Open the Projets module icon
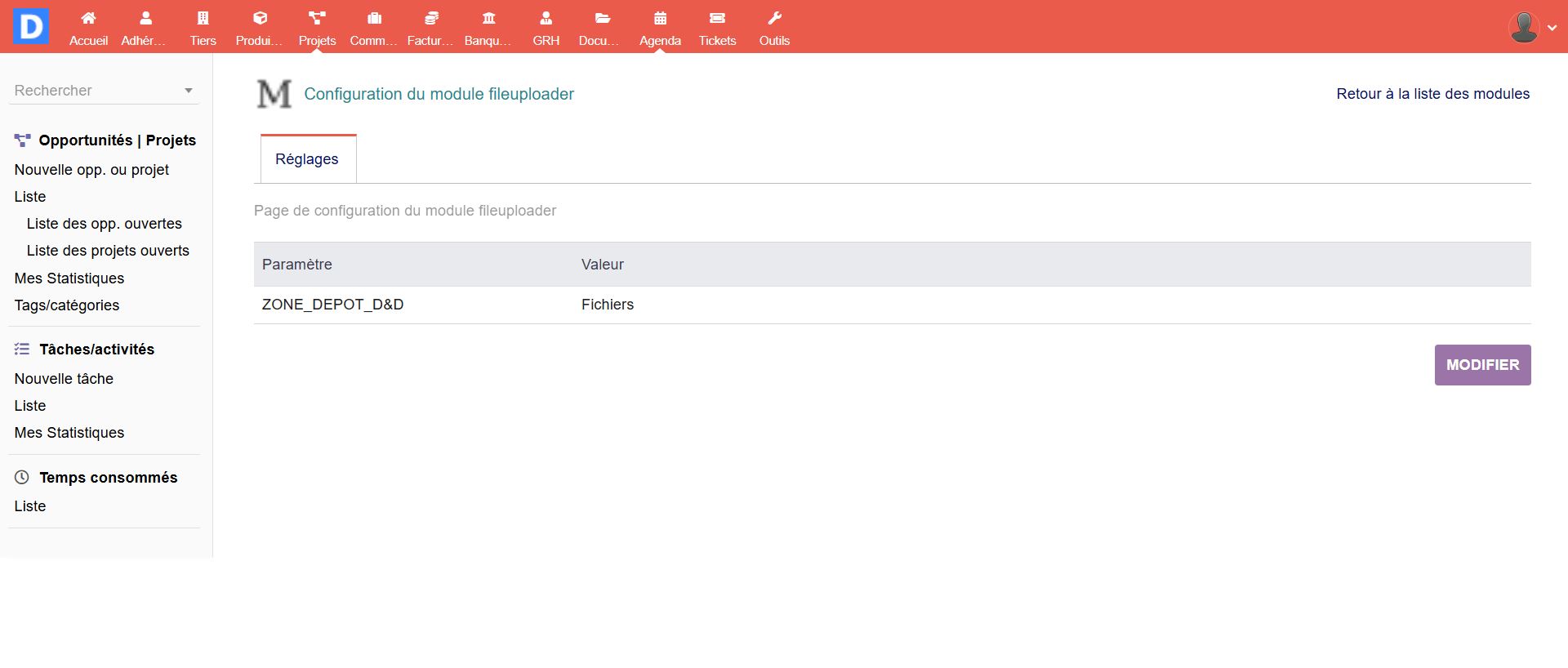 tap(317, 19)
